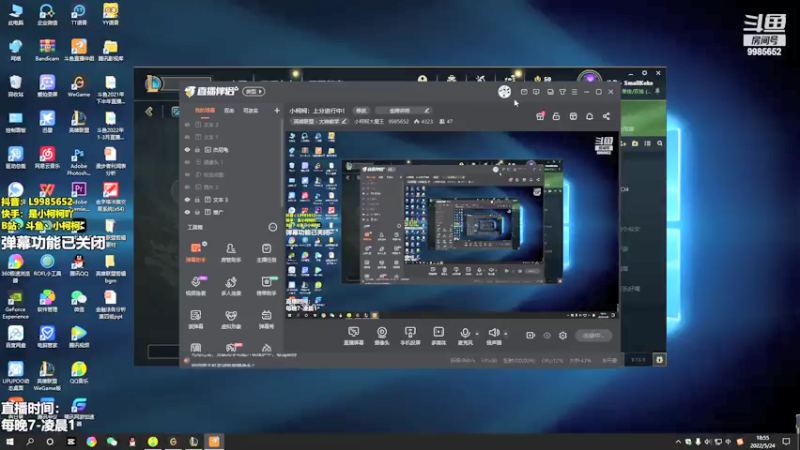Add a new scene with plus button
This screenshot has height=450, width=800.
(x=277, y=110)
